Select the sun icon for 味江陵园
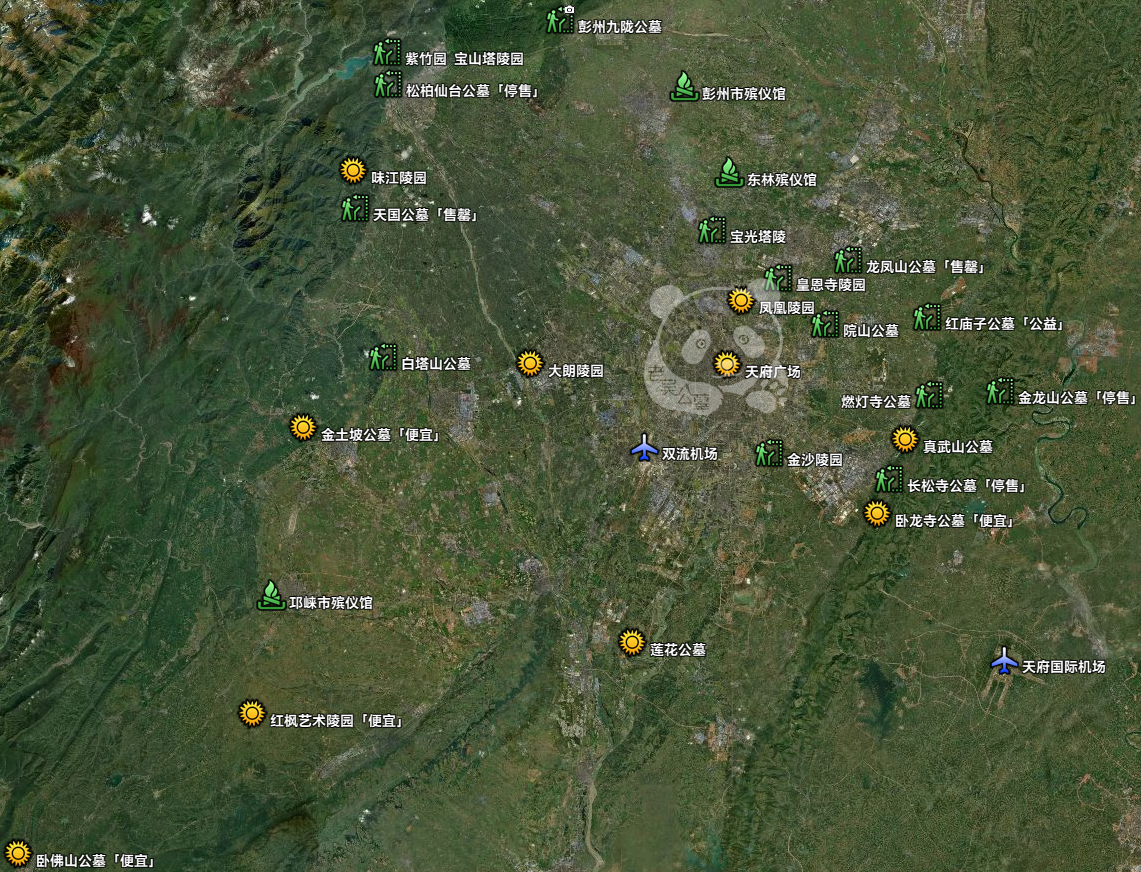This screenshot has width=1141, height=872. [352, 171]
